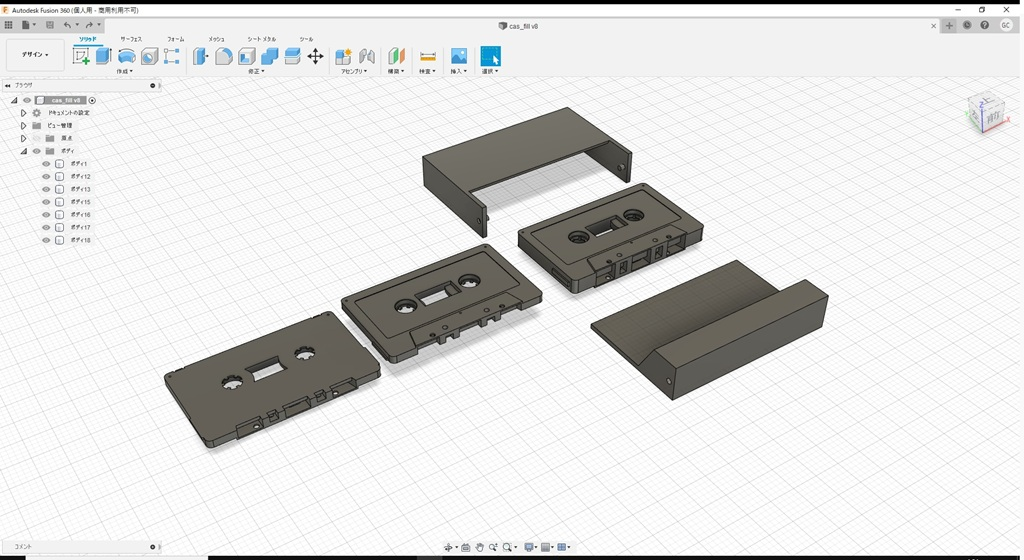
Task: Open the 修正 dropdown menu
Action: (x=256, y=71)
